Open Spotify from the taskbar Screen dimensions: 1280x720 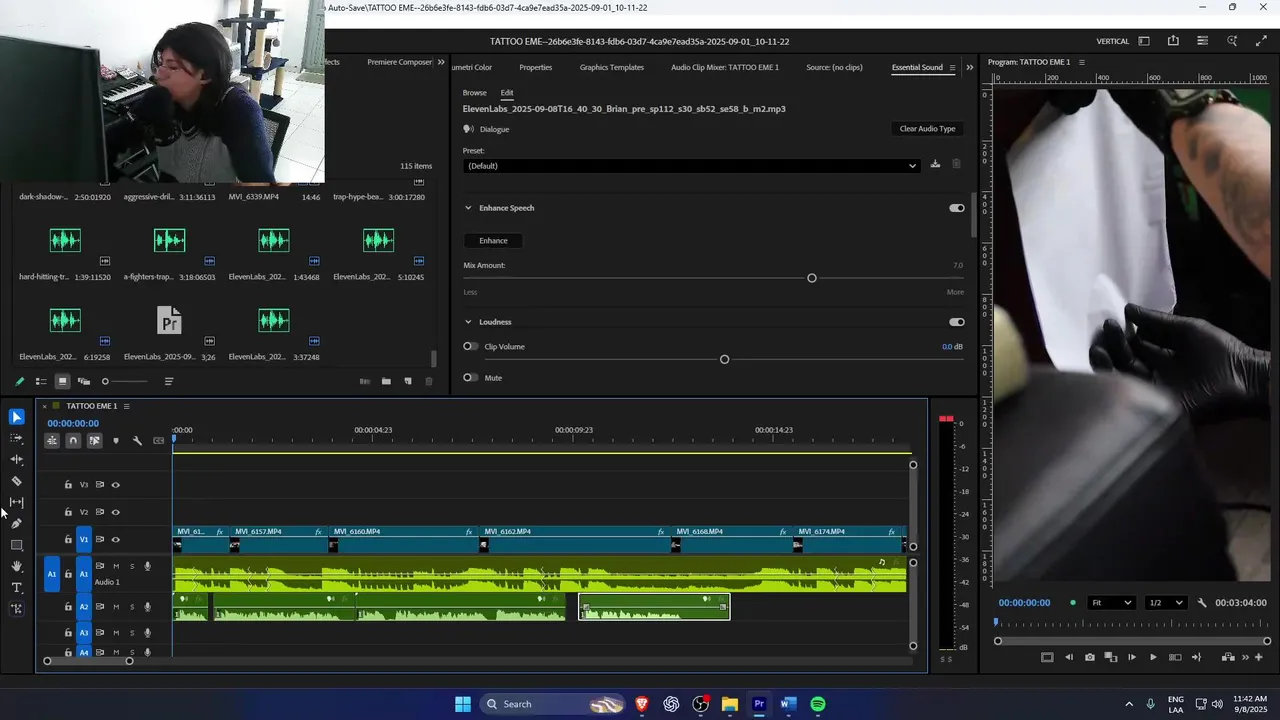click(817, 704)
